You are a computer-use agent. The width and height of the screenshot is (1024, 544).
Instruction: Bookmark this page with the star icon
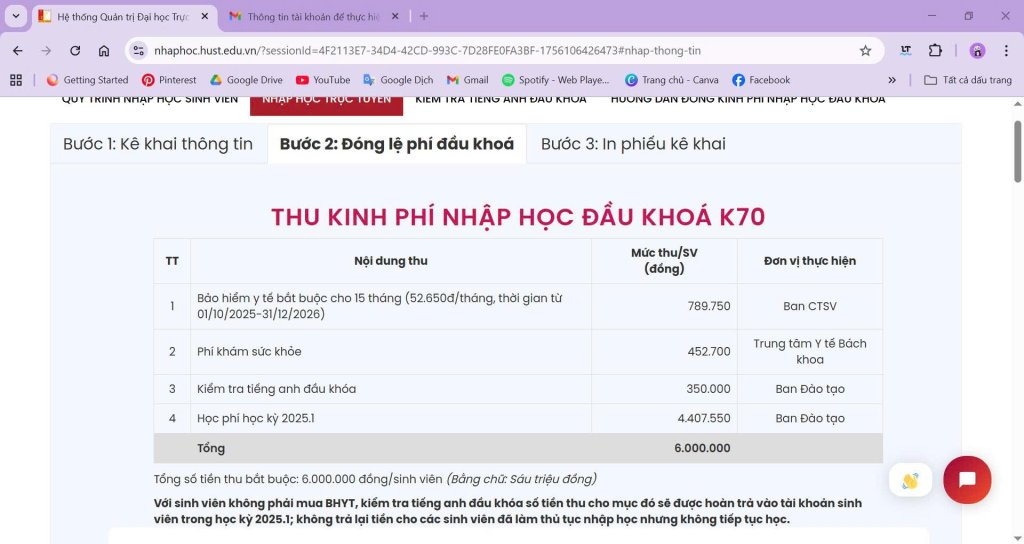pyautogui.click(x=865, y=50)
